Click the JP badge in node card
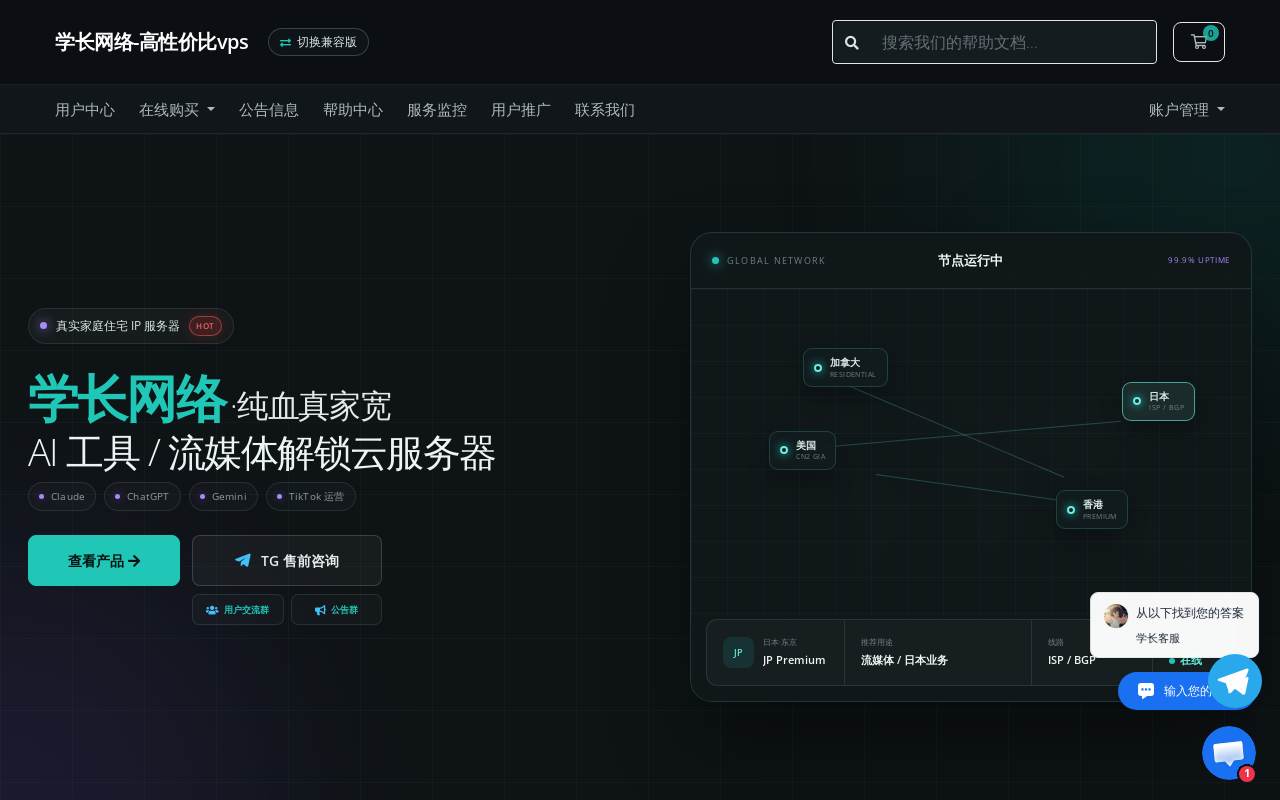Image resolution: width=1280 pixels, height=800 pixels. point(738,652)
